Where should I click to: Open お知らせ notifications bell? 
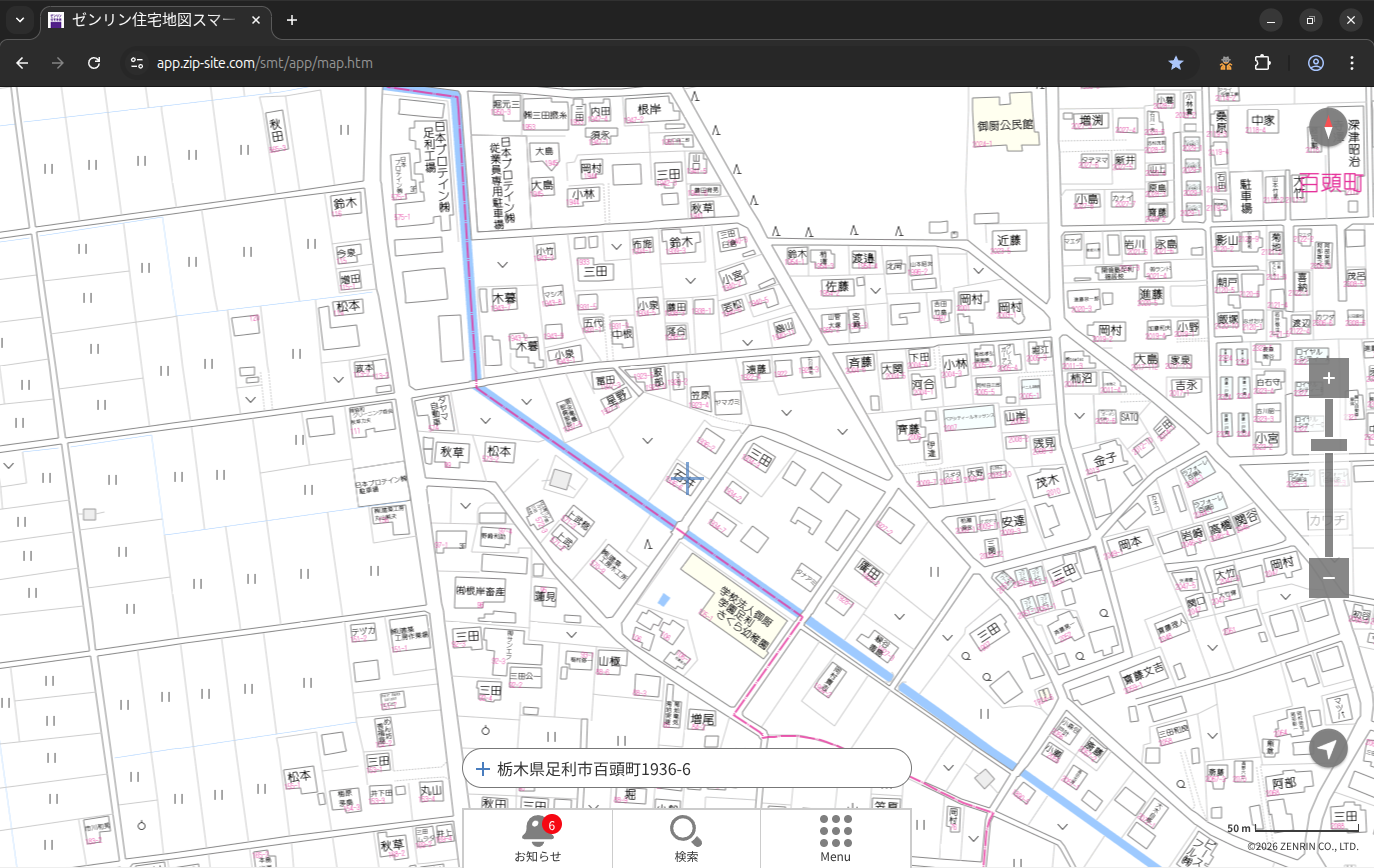[x=537, y=837]
